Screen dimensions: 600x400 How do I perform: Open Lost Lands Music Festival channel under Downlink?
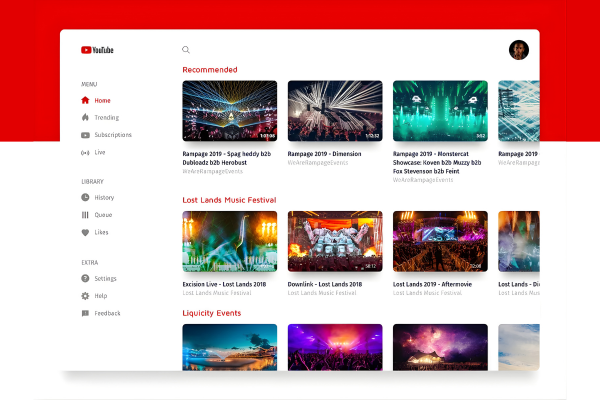pyautogui.click(x=322, y=293)
